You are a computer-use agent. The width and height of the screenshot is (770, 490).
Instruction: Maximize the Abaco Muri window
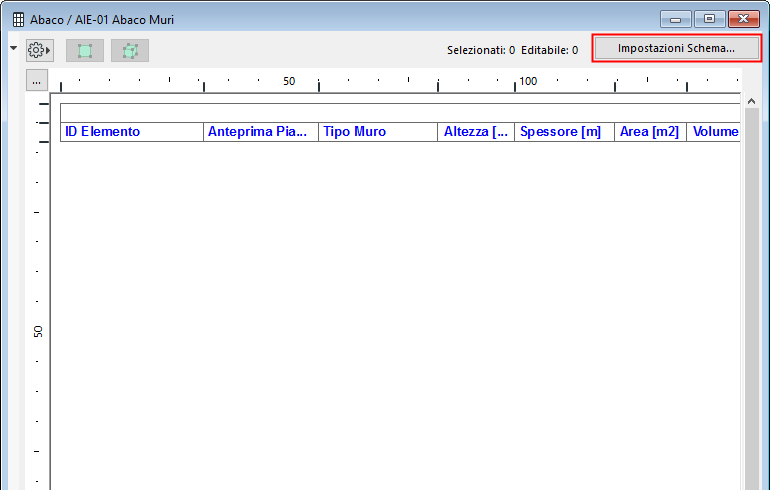[710, 19]
